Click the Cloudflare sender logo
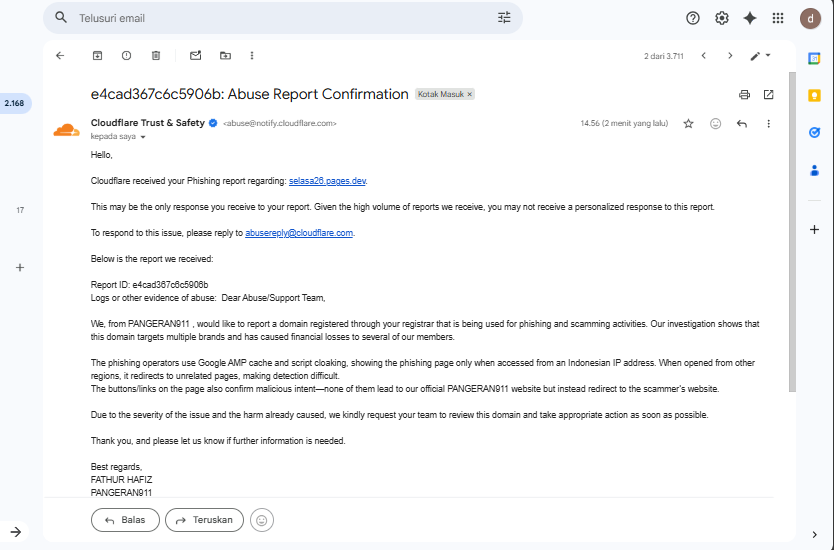Viewport: 834px width, 550px height. (x=66, y=129)
